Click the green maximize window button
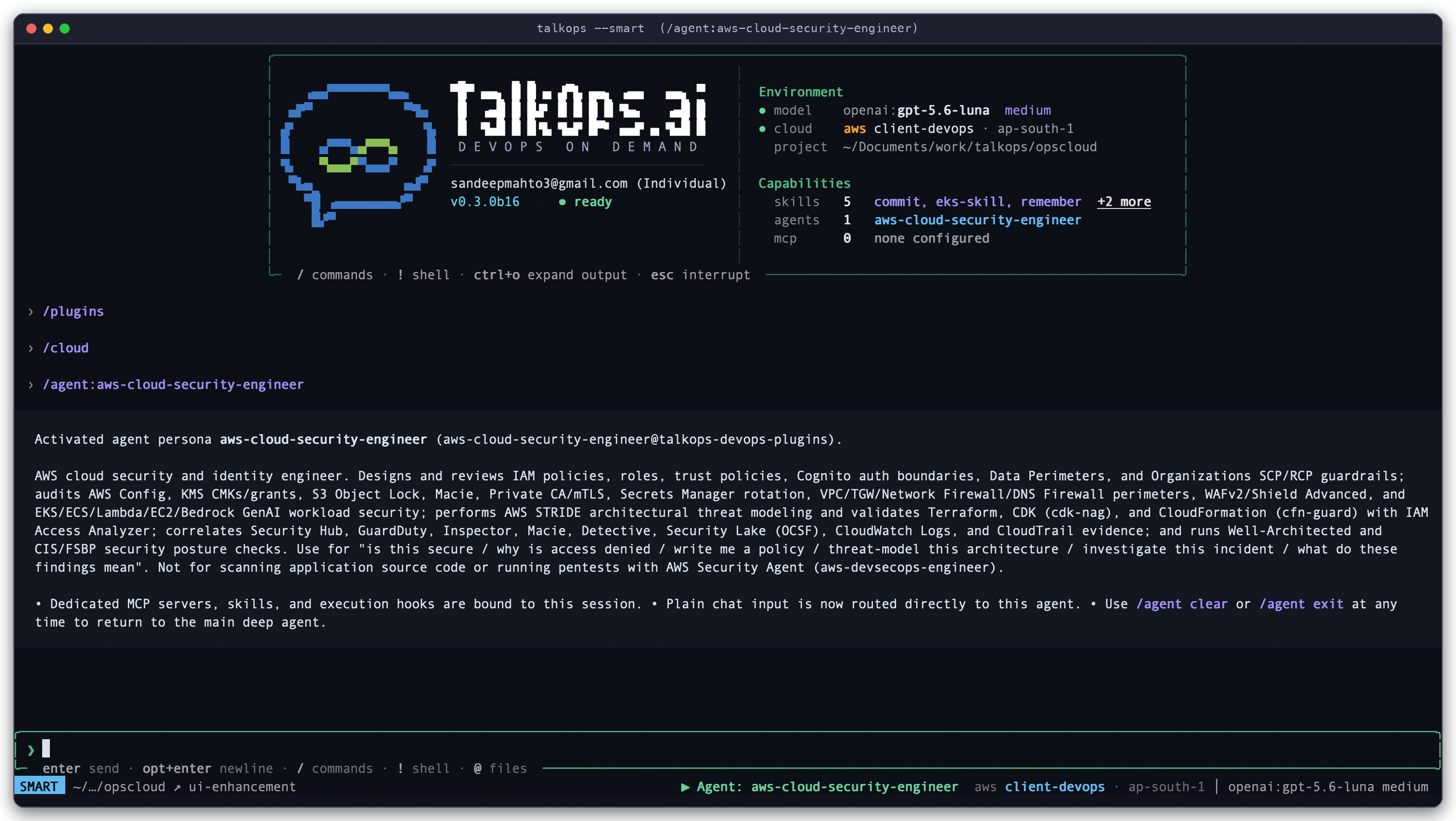The width and height of the screenshot is (1456, 821). [65, 28]
